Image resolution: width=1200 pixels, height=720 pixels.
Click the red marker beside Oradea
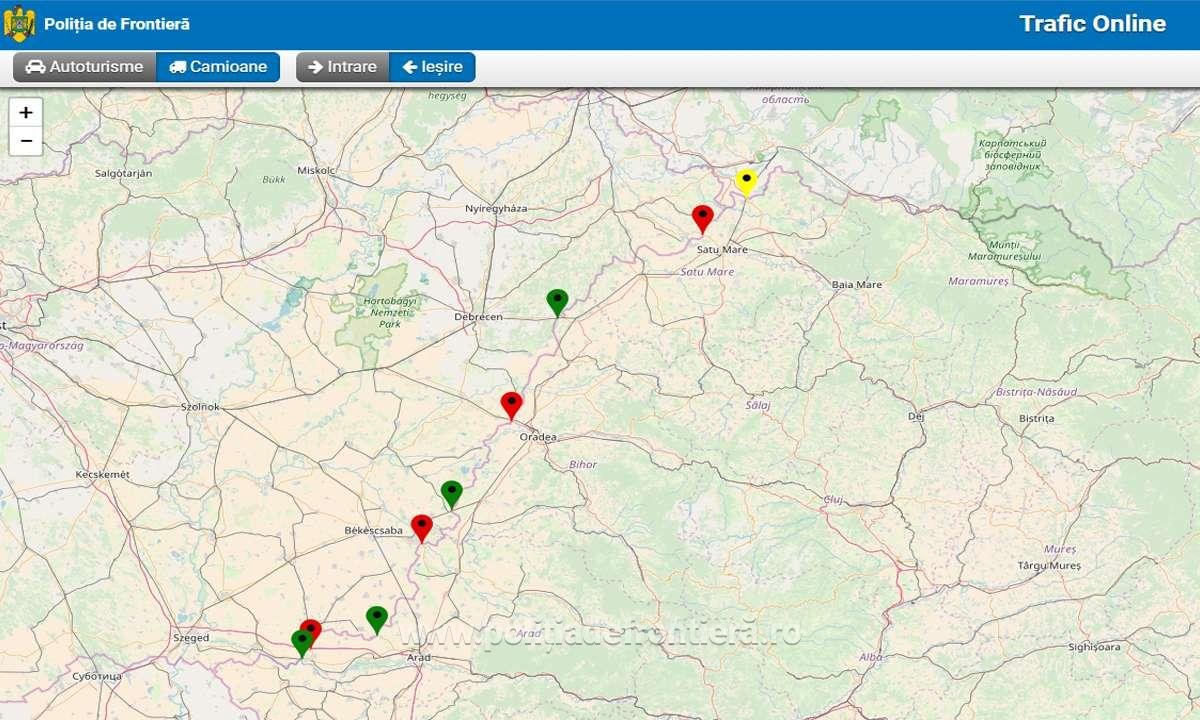(x=511, y=403)
